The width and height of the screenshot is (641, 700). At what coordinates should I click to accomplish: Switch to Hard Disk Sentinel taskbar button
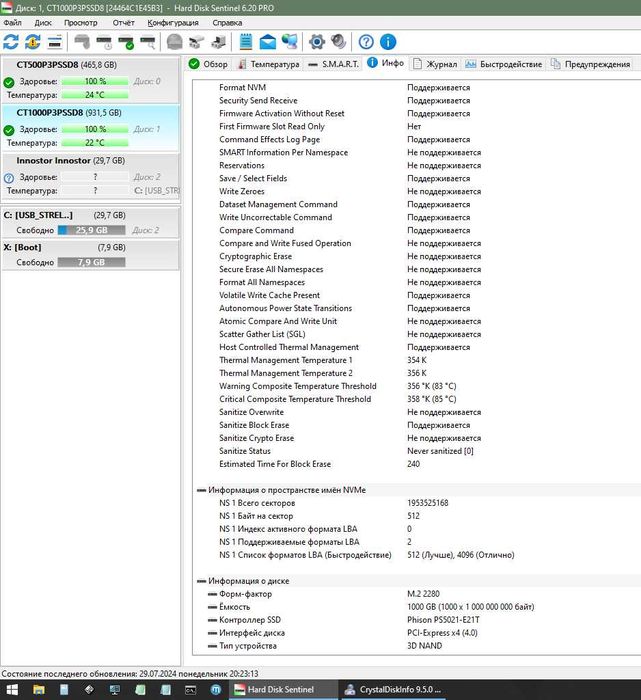[x=282, y=690]
